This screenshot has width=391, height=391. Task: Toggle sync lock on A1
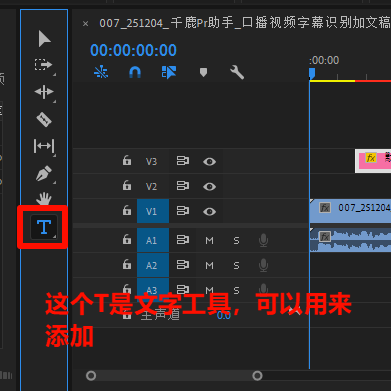click(x=183, y=240)
